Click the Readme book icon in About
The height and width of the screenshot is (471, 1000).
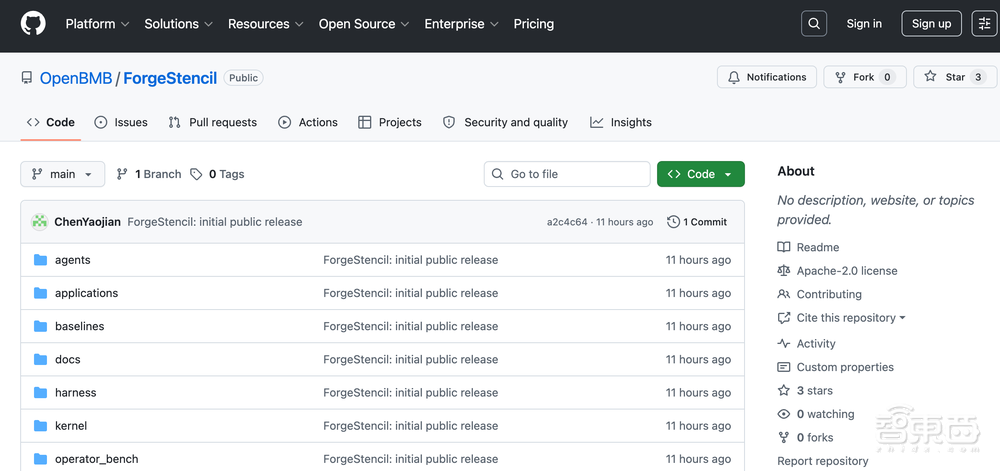[784, 247]
